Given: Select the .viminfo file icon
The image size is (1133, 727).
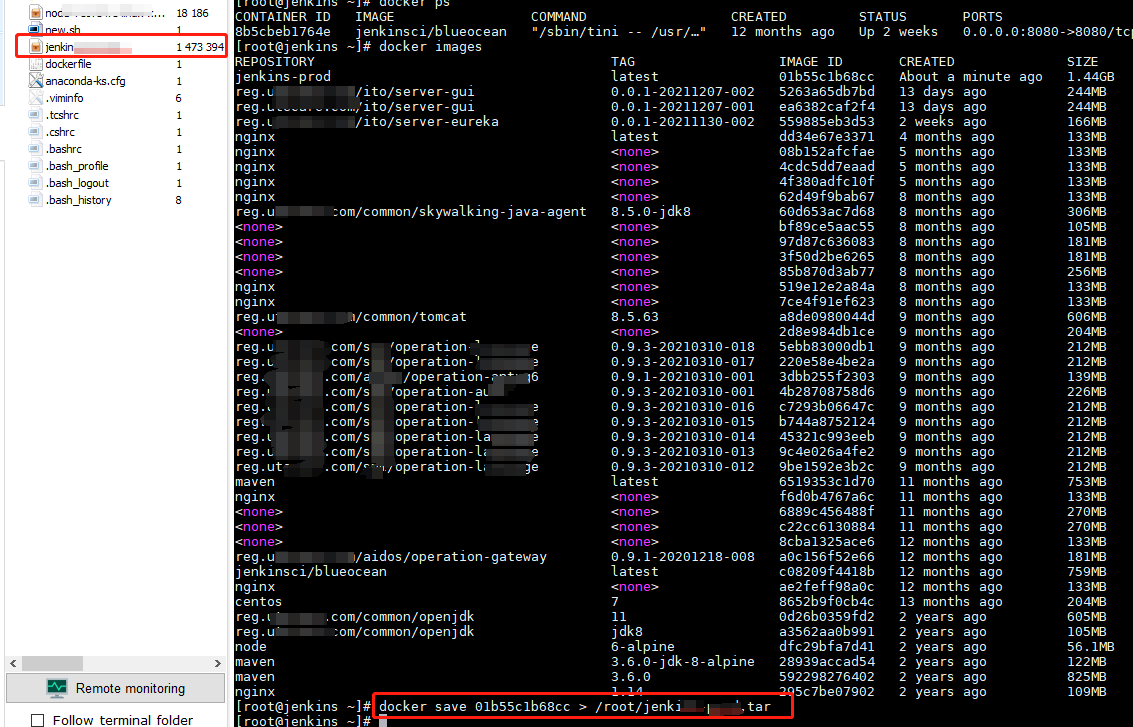Looking at the screenshot, I should pyautogui.click(x=35, y=98).
